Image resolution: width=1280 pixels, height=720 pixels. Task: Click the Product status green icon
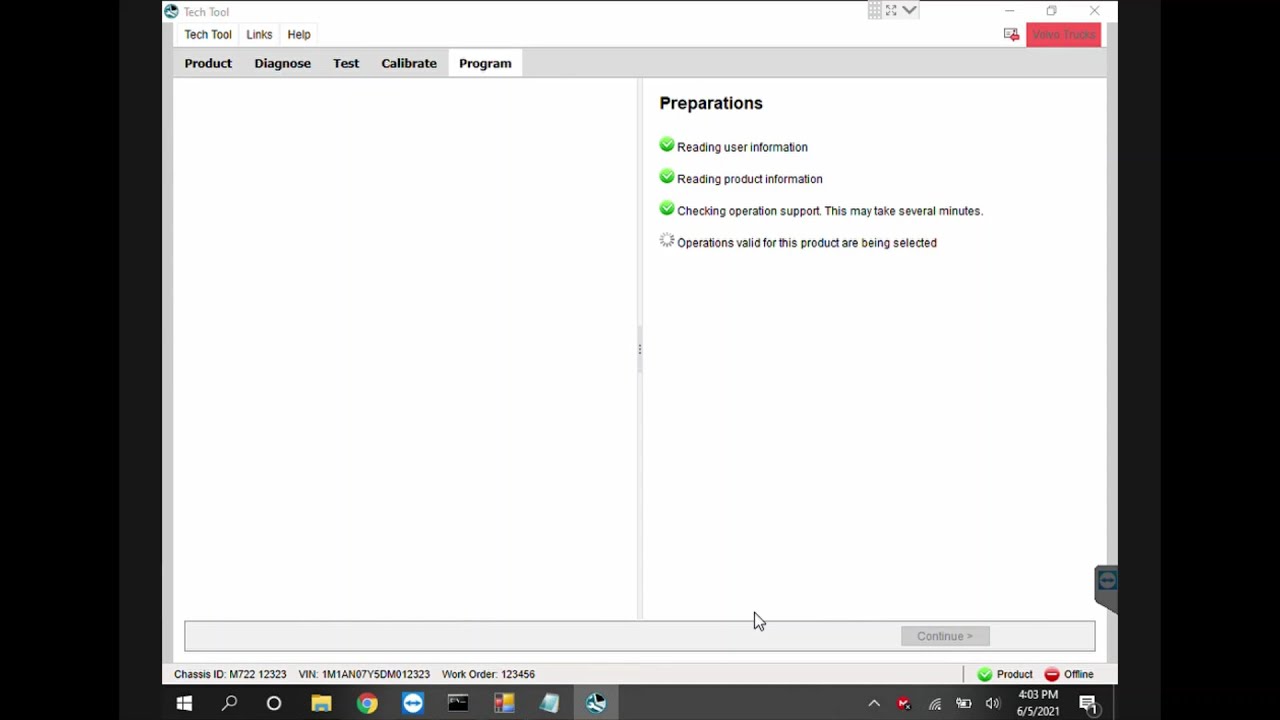tap(985, 674)
